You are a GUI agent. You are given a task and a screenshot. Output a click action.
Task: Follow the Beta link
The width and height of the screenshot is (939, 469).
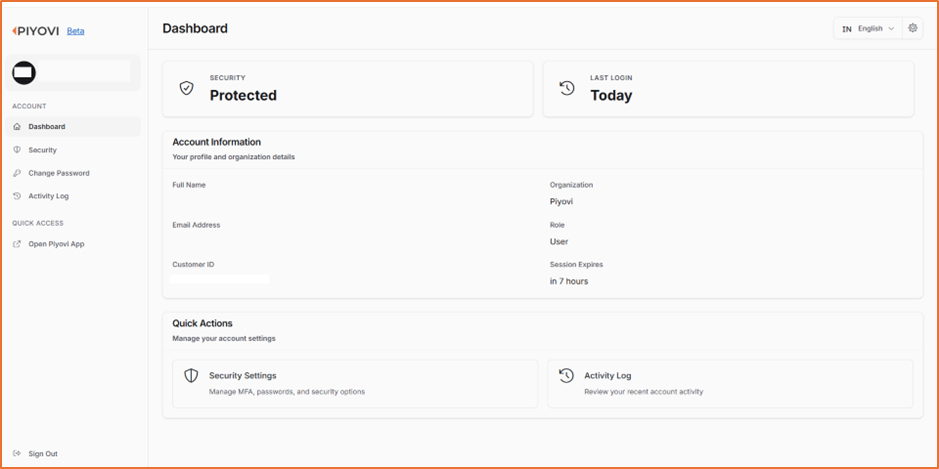[75, 31]
